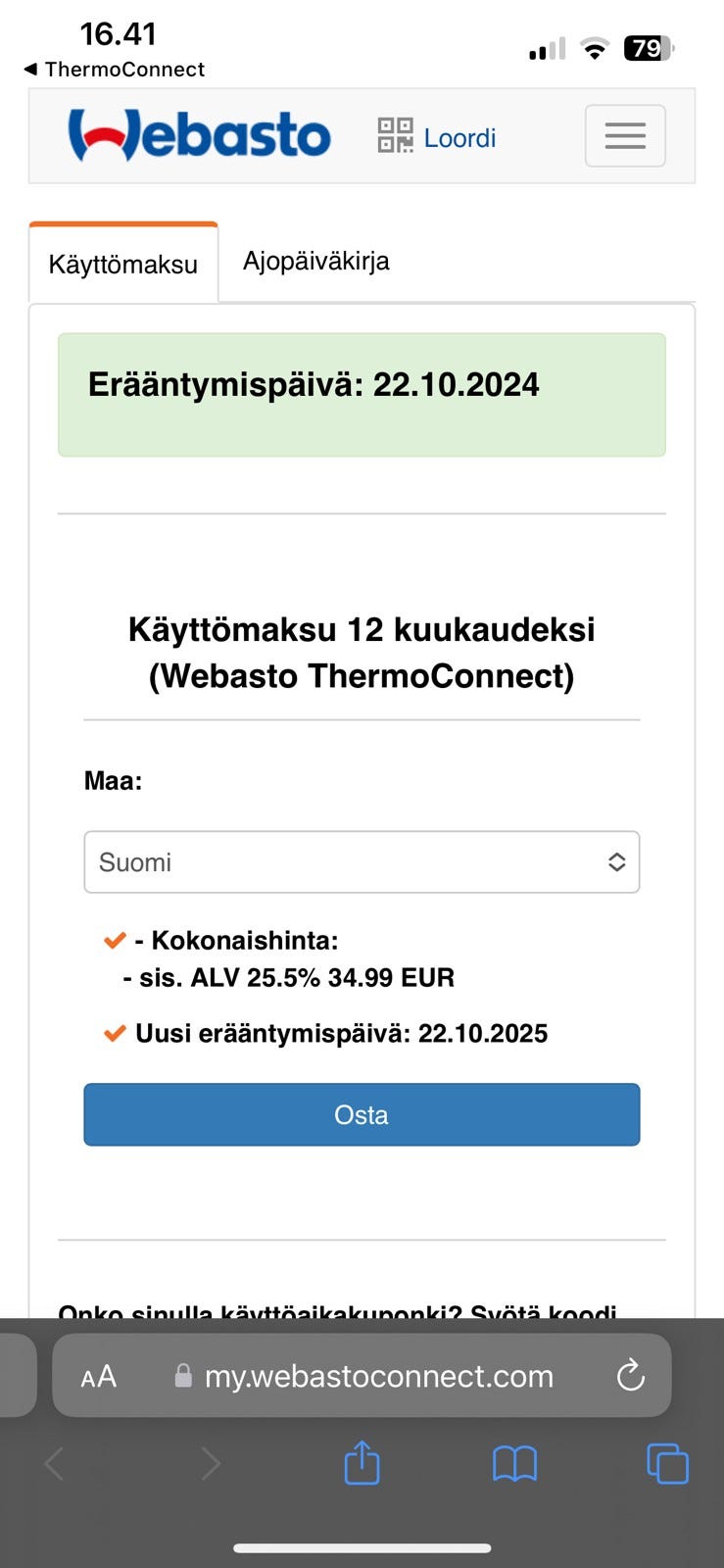
Task: Tap the checkmark beside Uusi erääntymispäivä
Action: coord(114,1032)
